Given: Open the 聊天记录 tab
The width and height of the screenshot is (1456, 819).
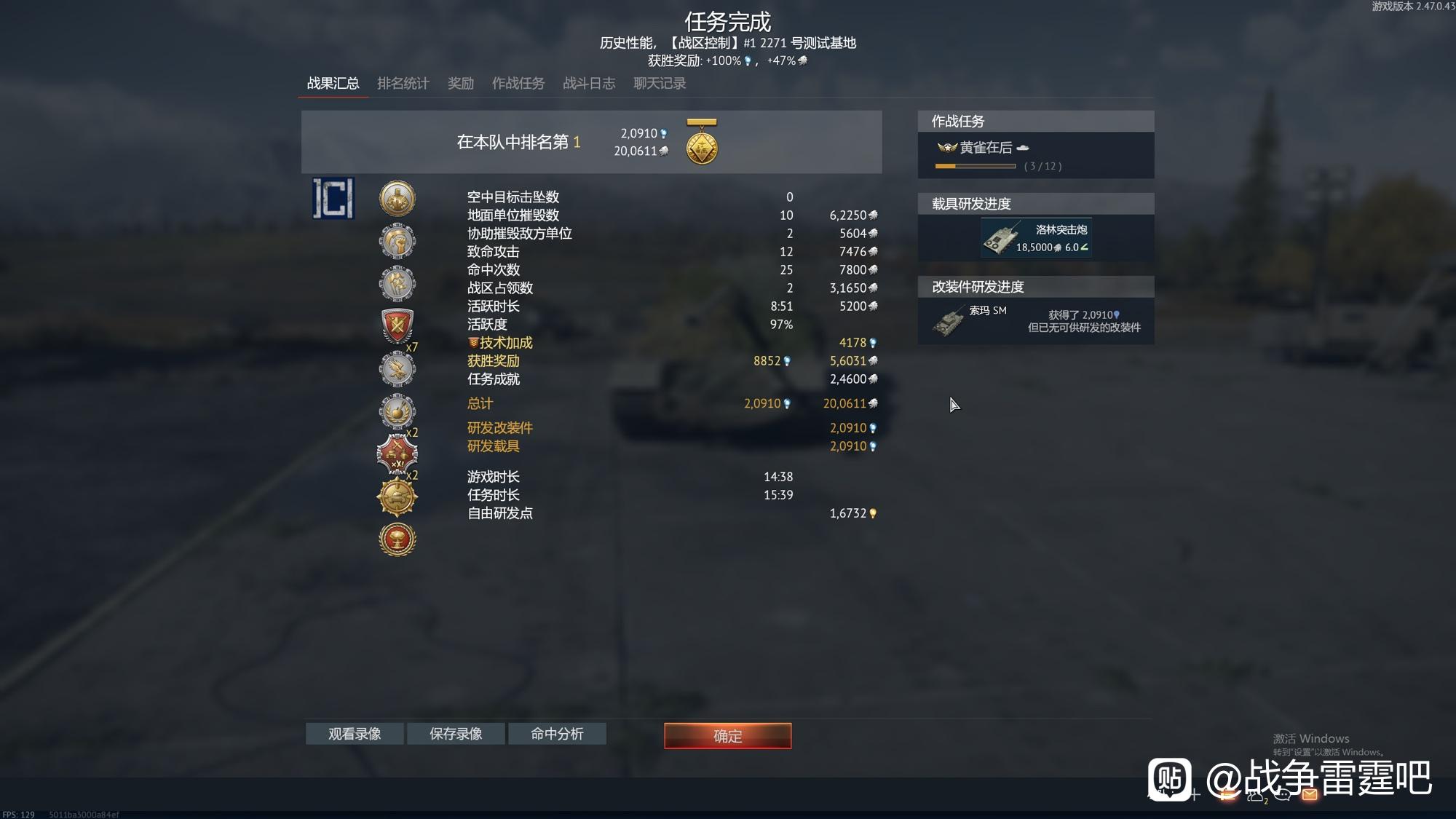Looking at the screenshot, I should [660, 83].
